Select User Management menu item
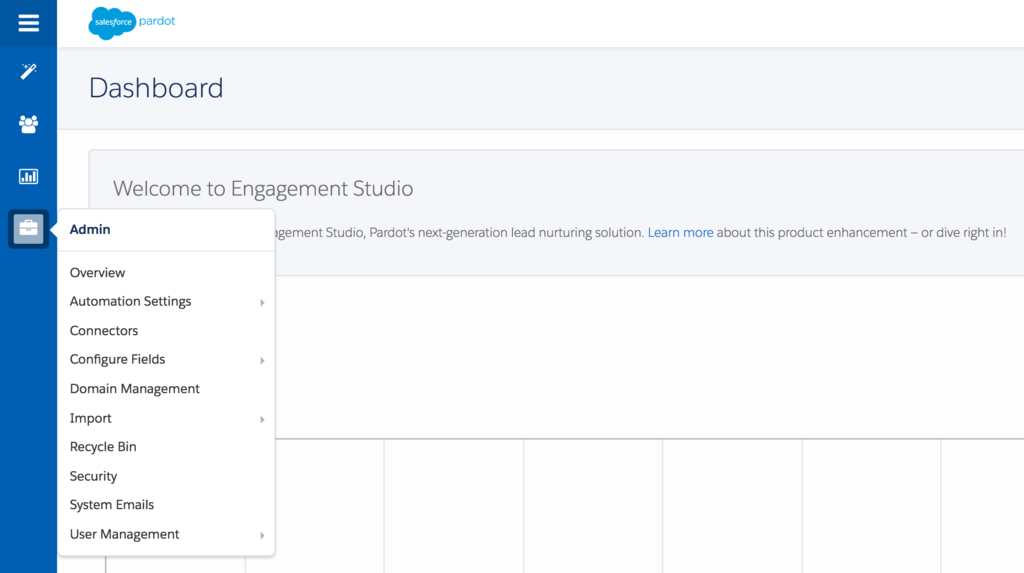Screen dimensions: 1024x573 coord(124,534)
